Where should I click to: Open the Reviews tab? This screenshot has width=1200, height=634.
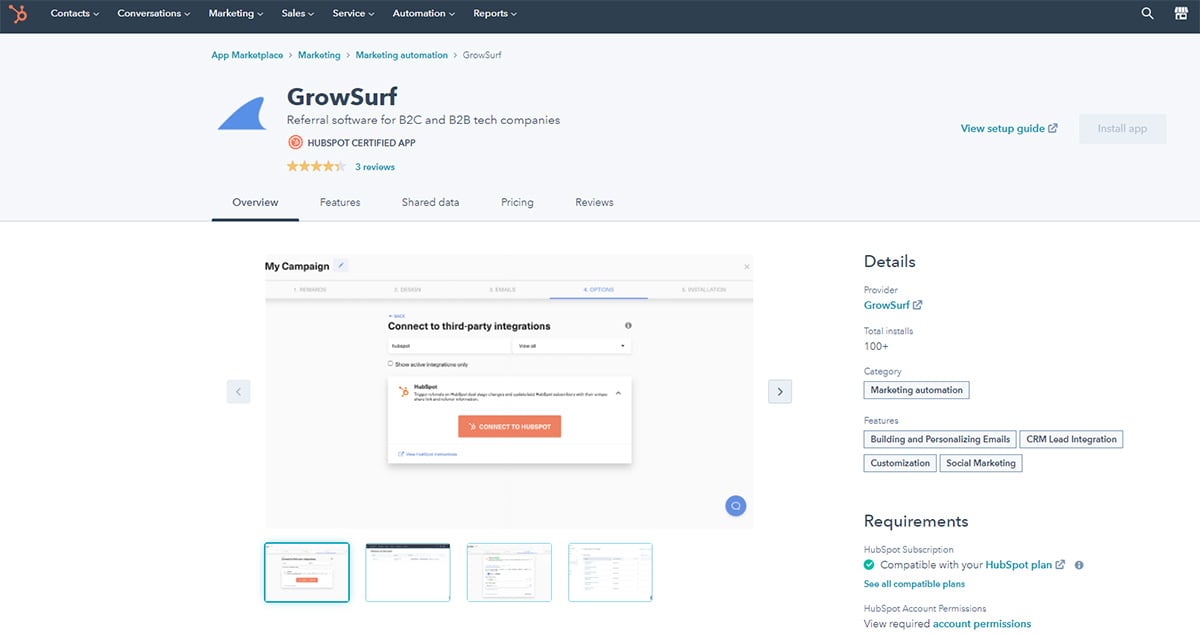pyautogui.click(x=594, y=202)
